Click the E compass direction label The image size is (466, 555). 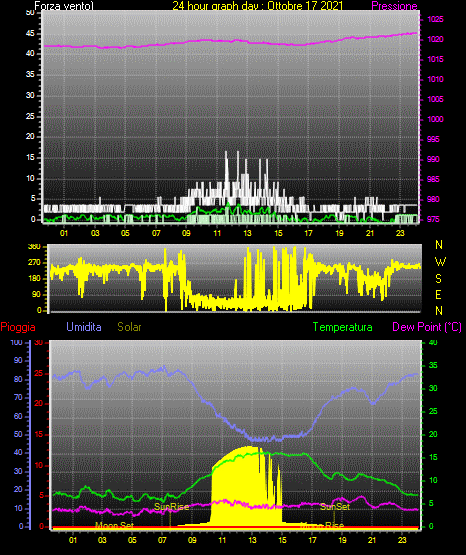coord(438,295)
